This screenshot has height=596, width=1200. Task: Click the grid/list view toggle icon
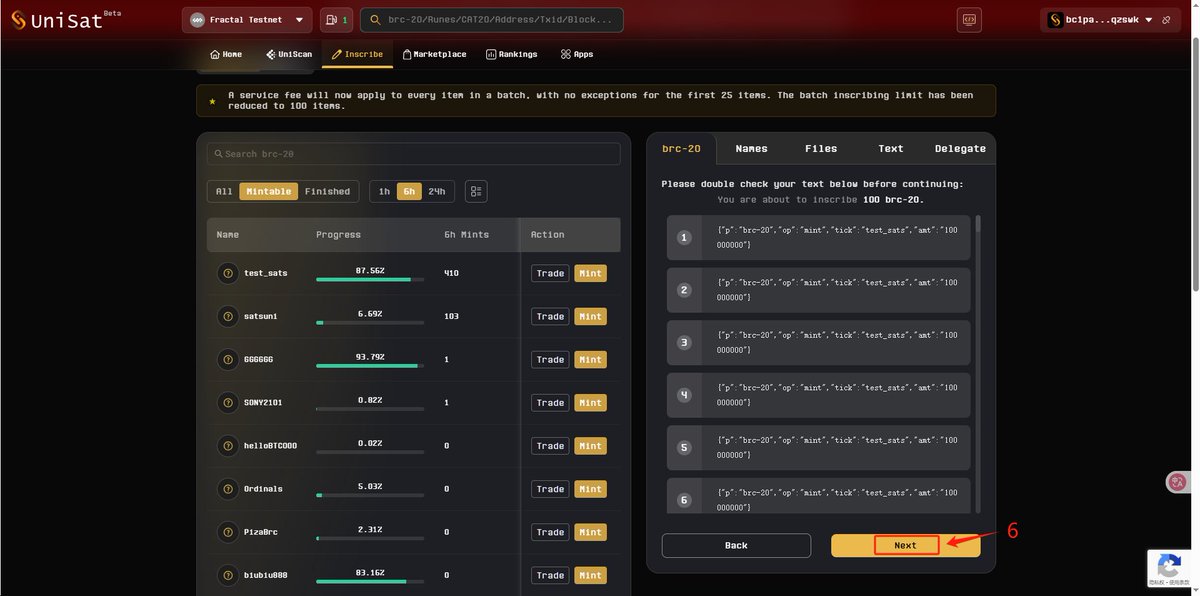(x=476, y=191)
